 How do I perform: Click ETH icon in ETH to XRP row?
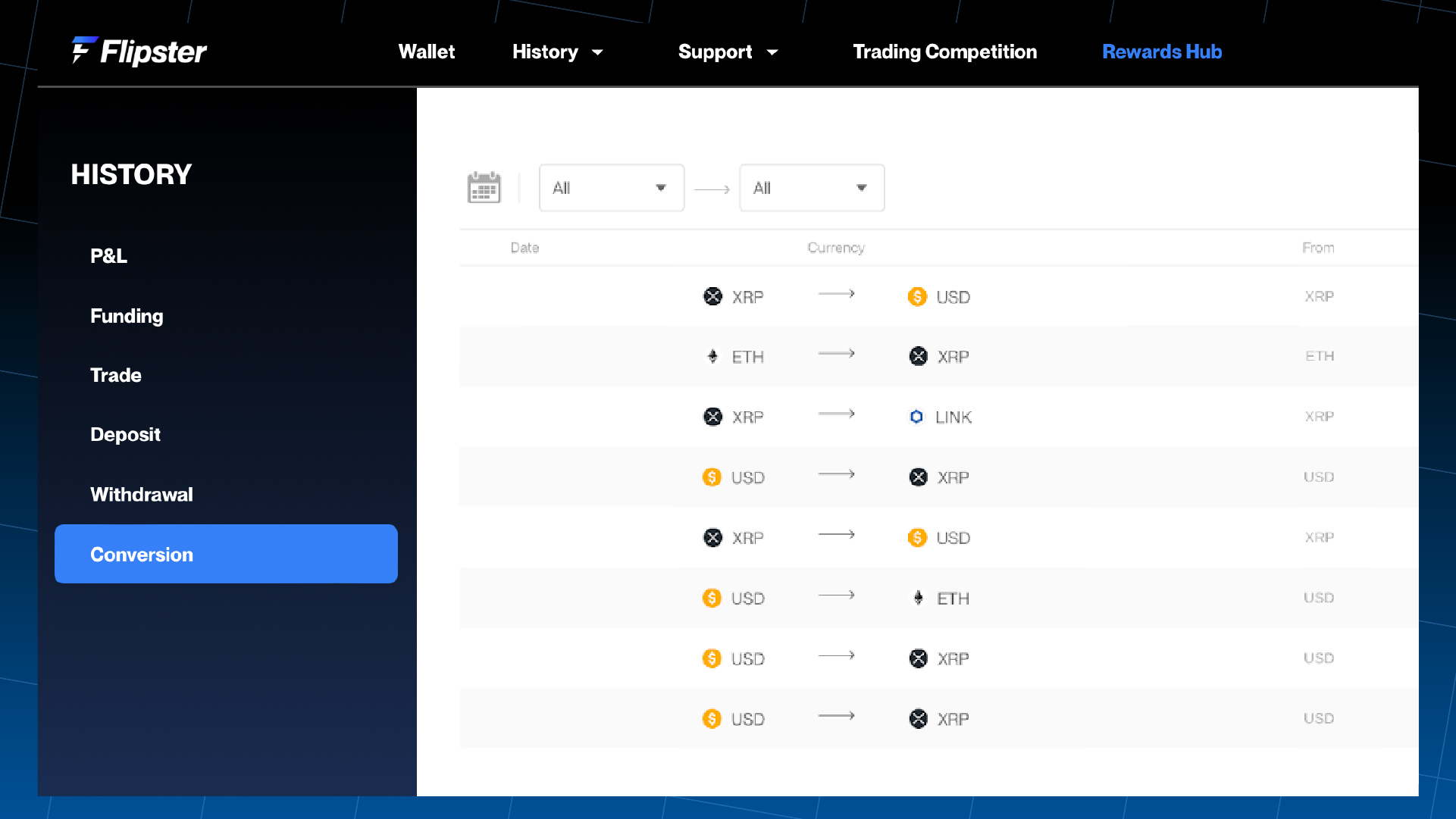[712, 356]
